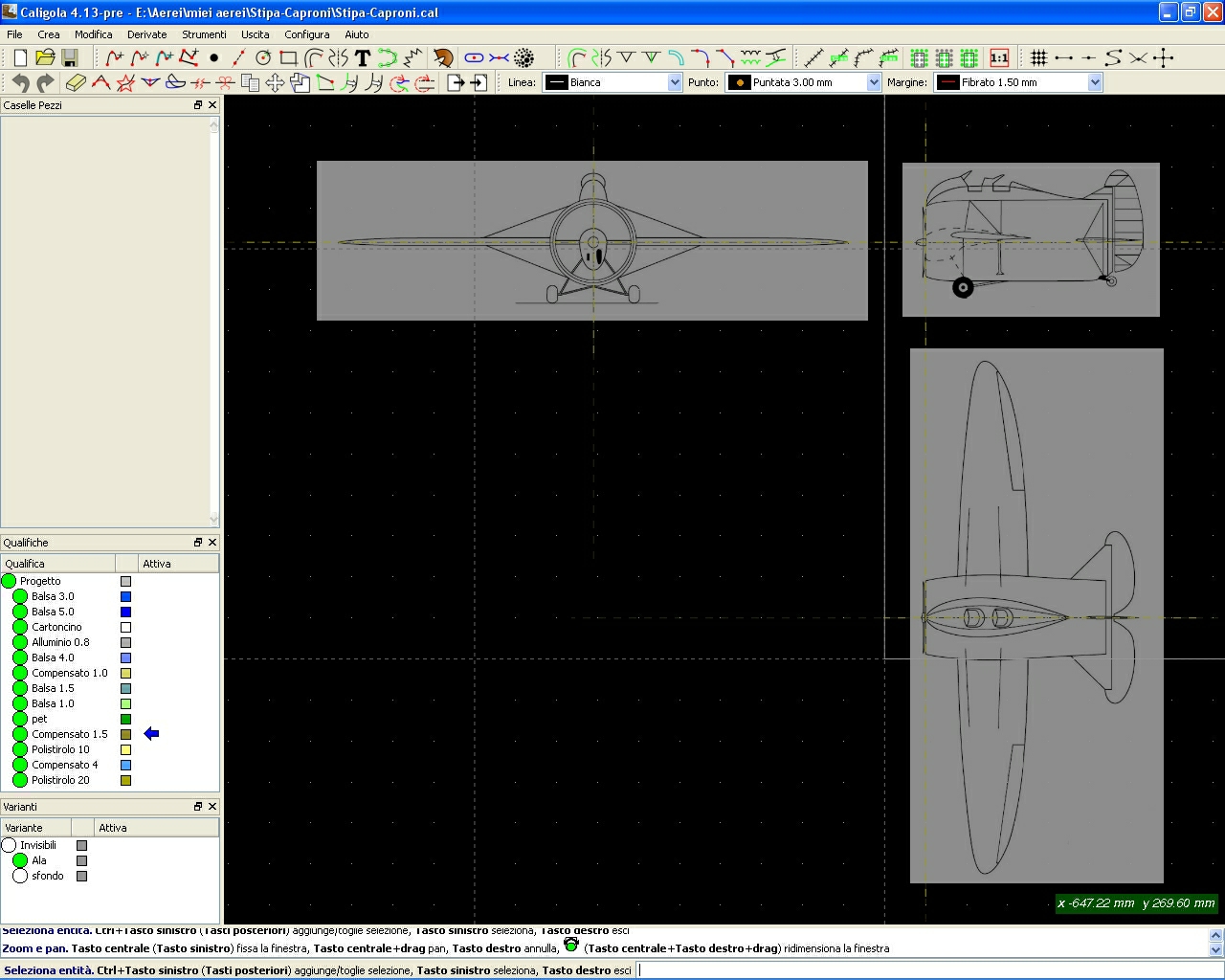This screenshot has width=1225, height=980.
Task: Toggle the Invisibili variant circle
Action: pos(10,845)
